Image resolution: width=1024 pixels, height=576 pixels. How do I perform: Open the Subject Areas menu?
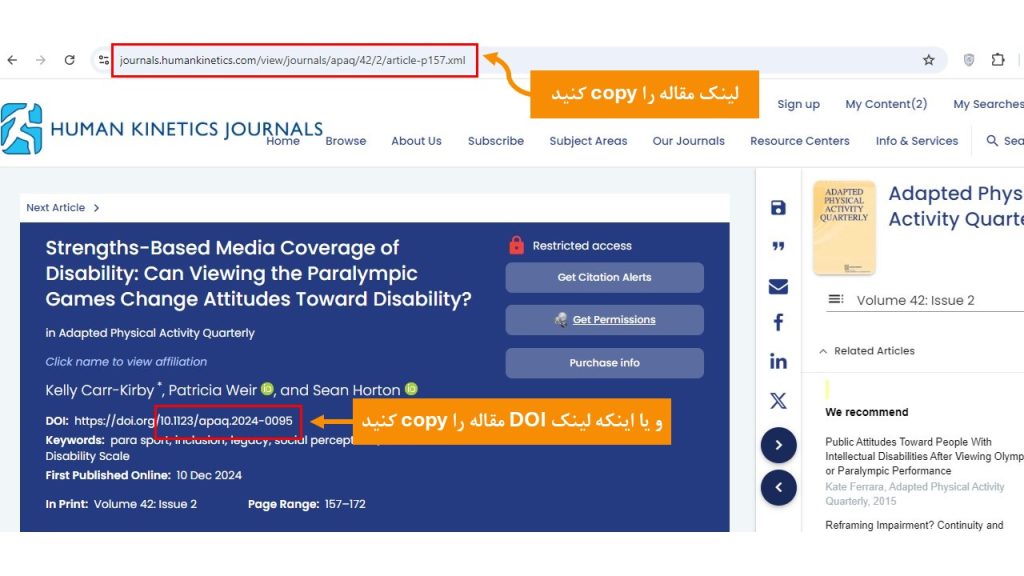pos(588,141)
